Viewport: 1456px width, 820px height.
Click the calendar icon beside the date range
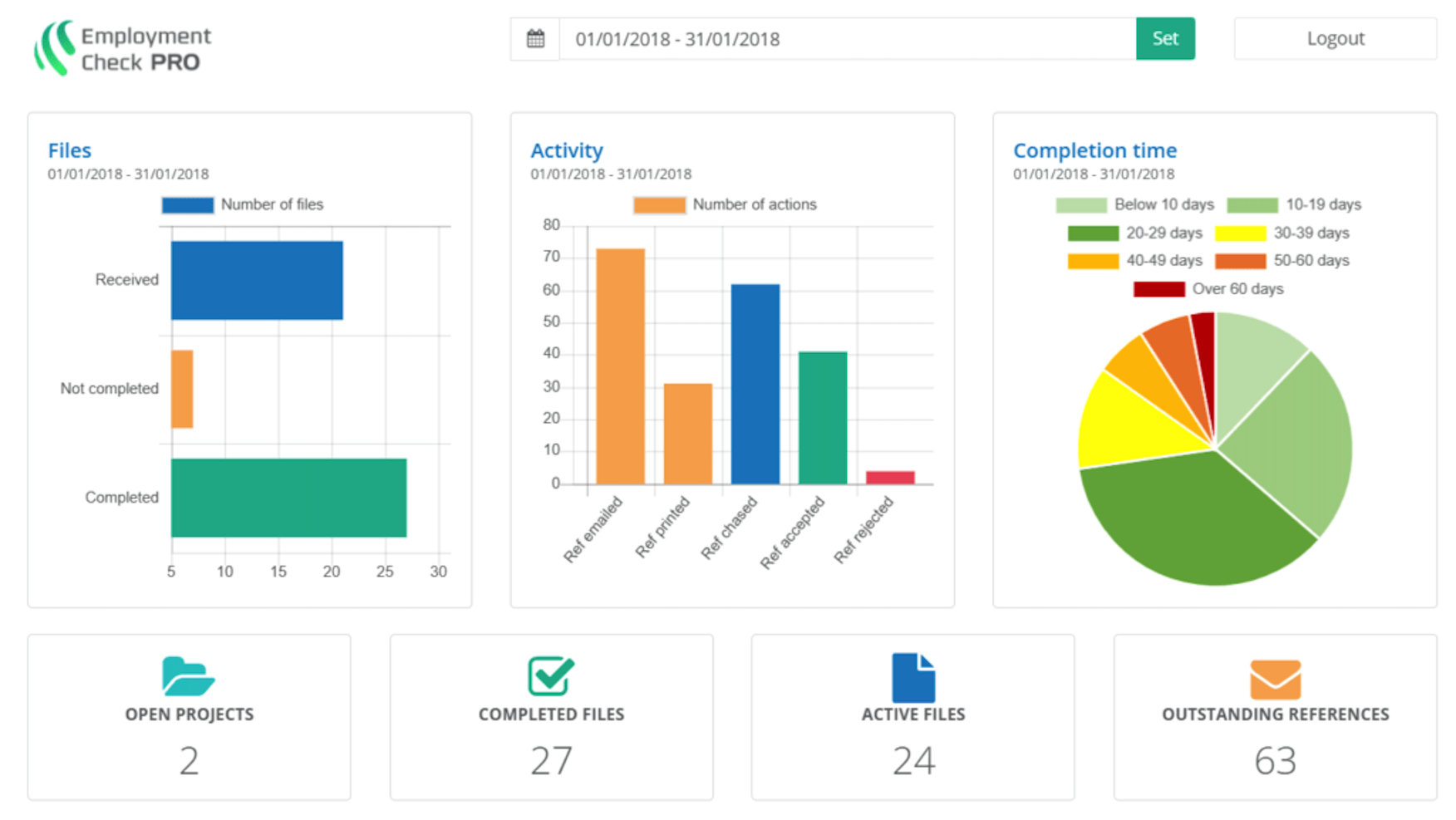pyautogui.click(x=535, y=38)
